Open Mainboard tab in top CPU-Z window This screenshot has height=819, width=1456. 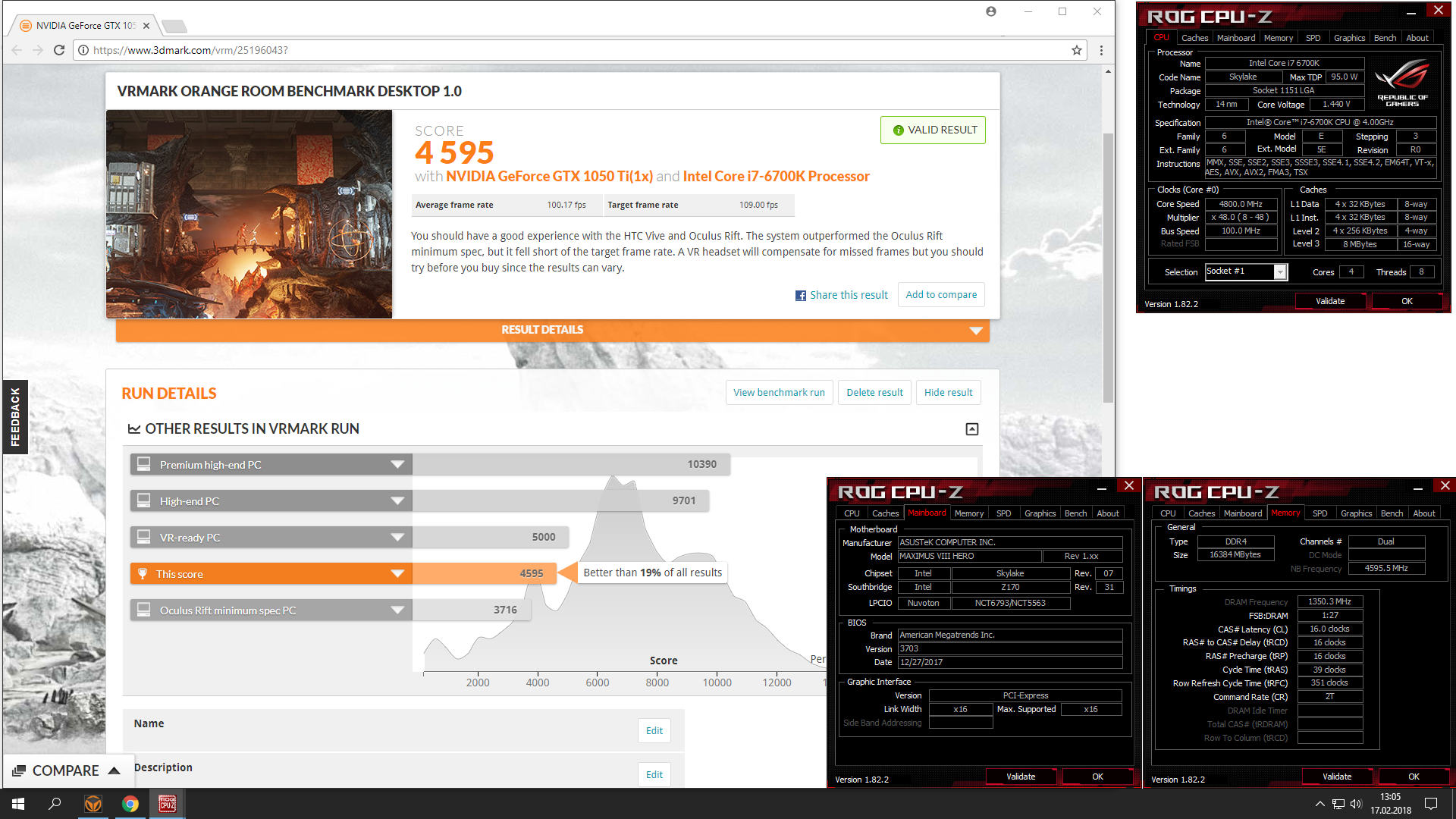pyautogui.click(x=1236, y=38)
